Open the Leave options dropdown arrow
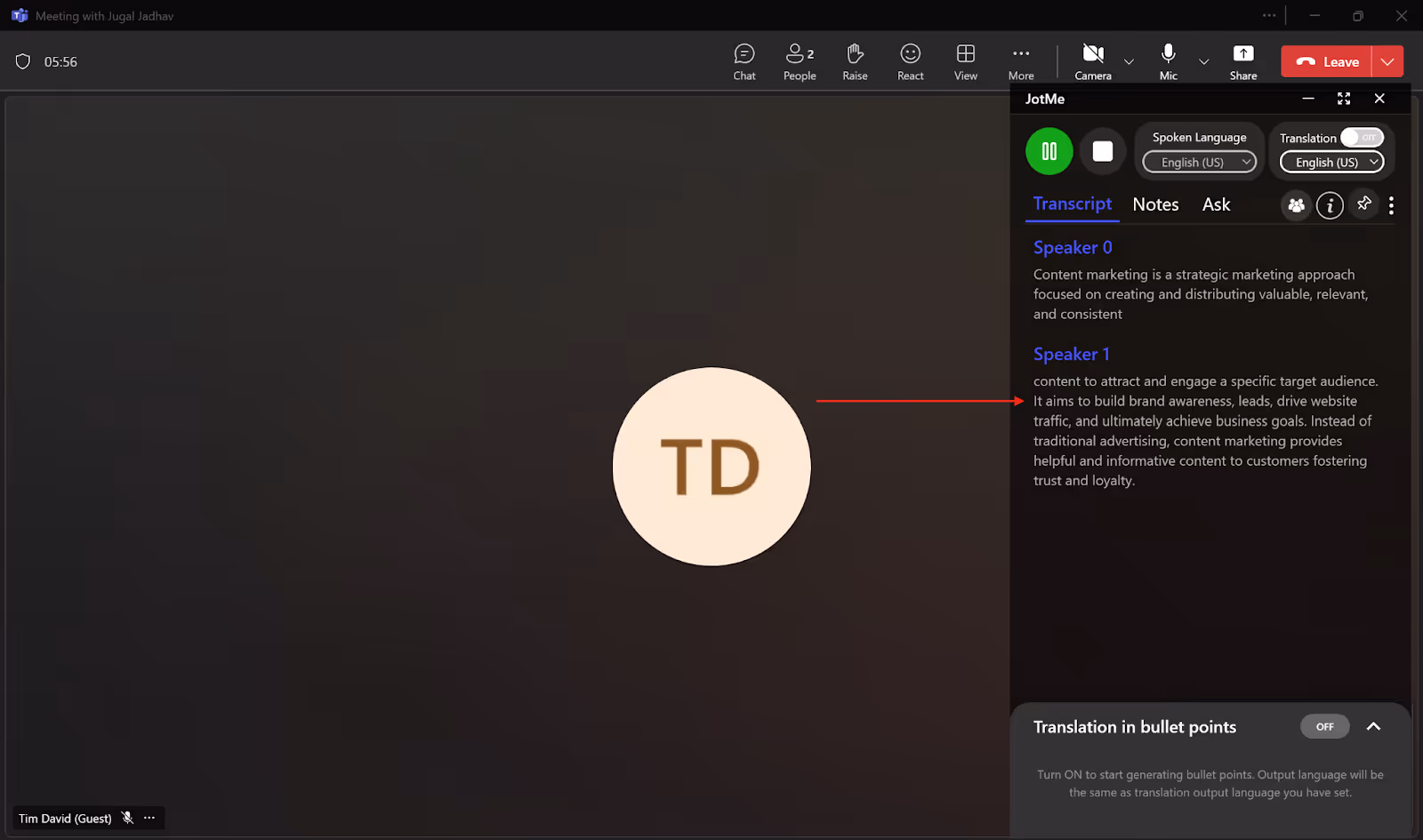Viewport: 1423px width, 840px height. click(x=1387, y=61)
